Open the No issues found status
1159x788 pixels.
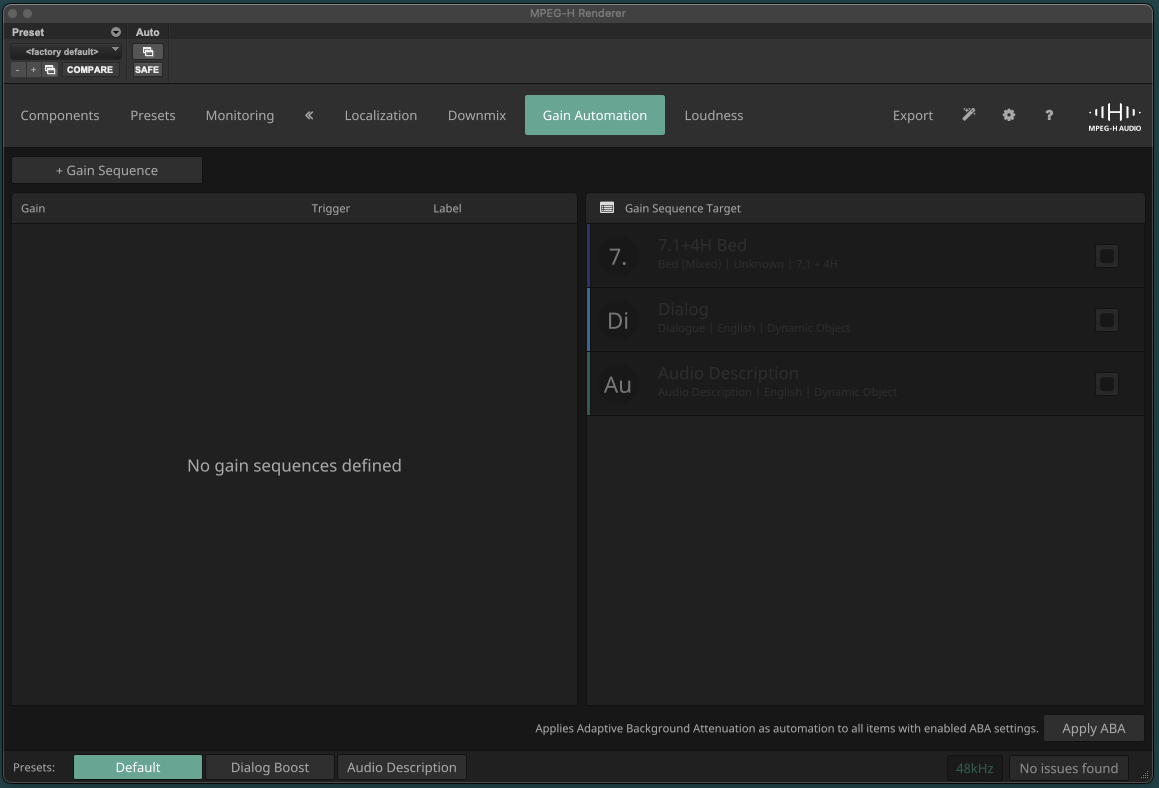(1069, 768)
